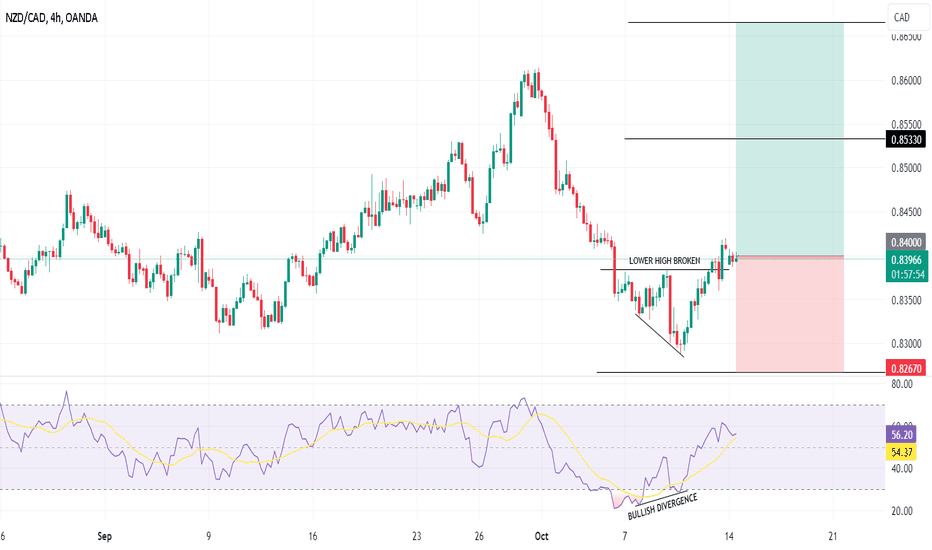Click the 01:57:54 candle countdown timer
Image resolution: width=932 pixels, height=550 pixels.
coord(906,275)
